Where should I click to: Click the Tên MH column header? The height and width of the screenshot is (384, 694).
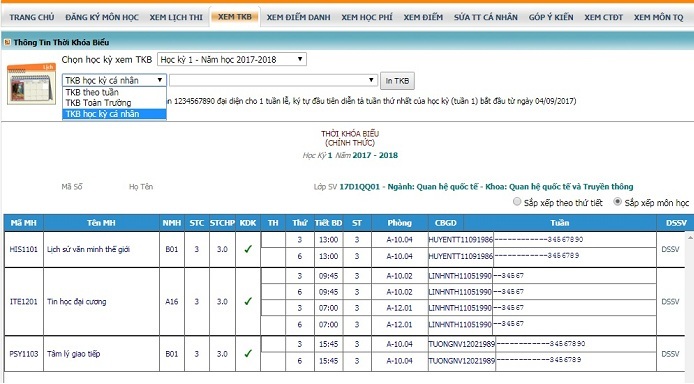(x=101, y=223)
